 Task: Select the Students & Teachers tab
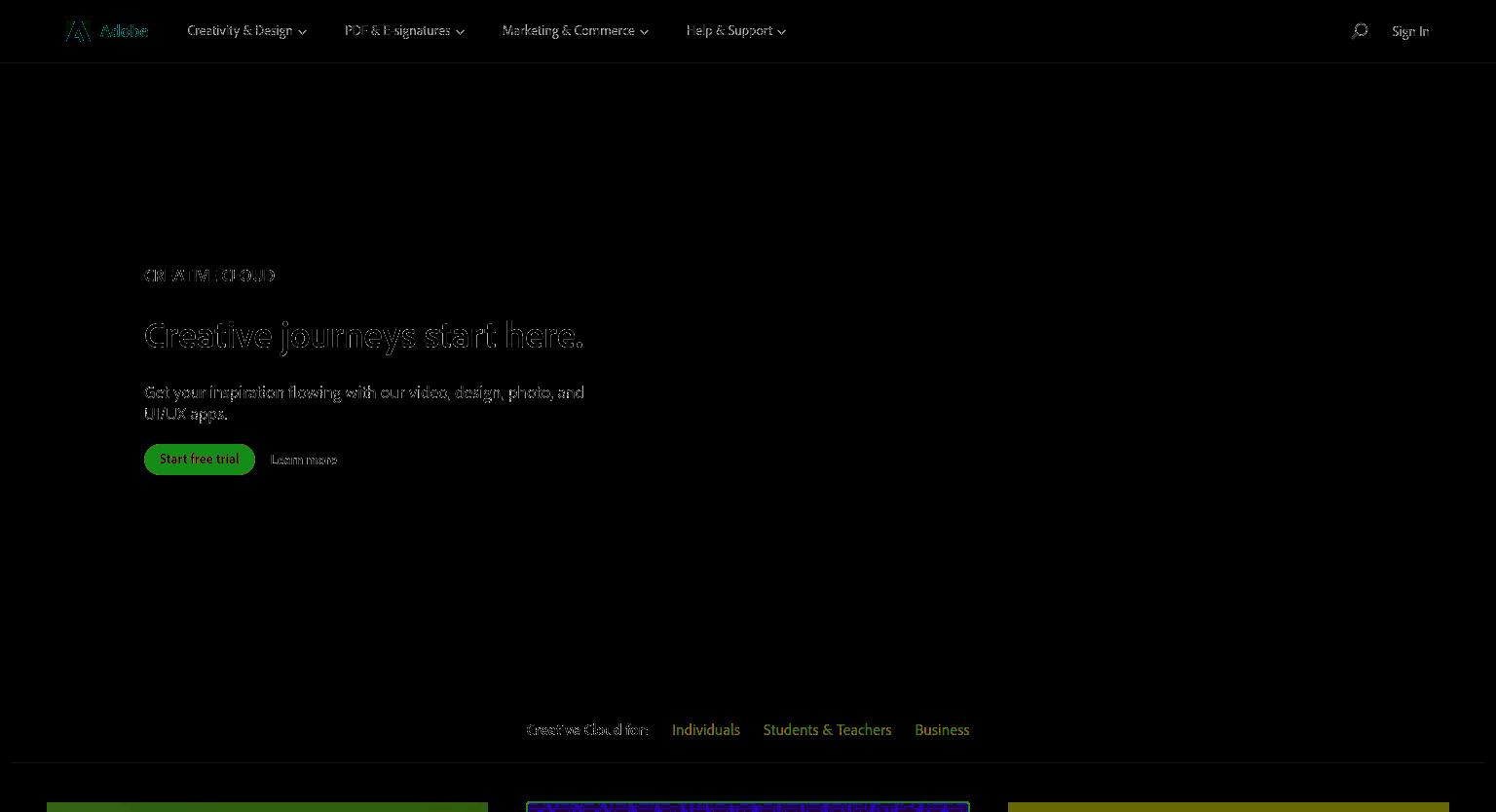[828, 730]
